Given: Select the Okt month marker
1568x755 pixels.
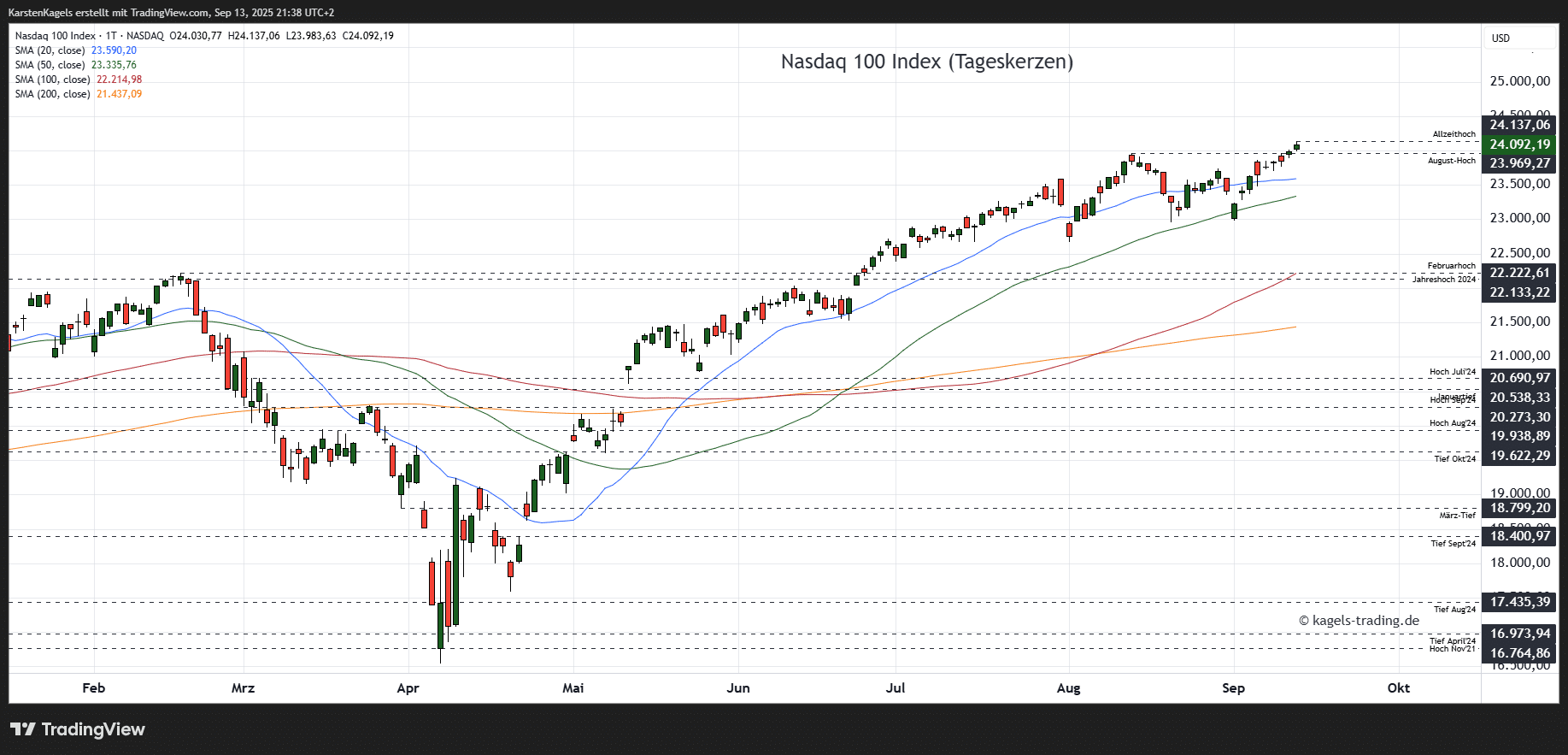Looking at the screenshot, I should [1398, 688].
